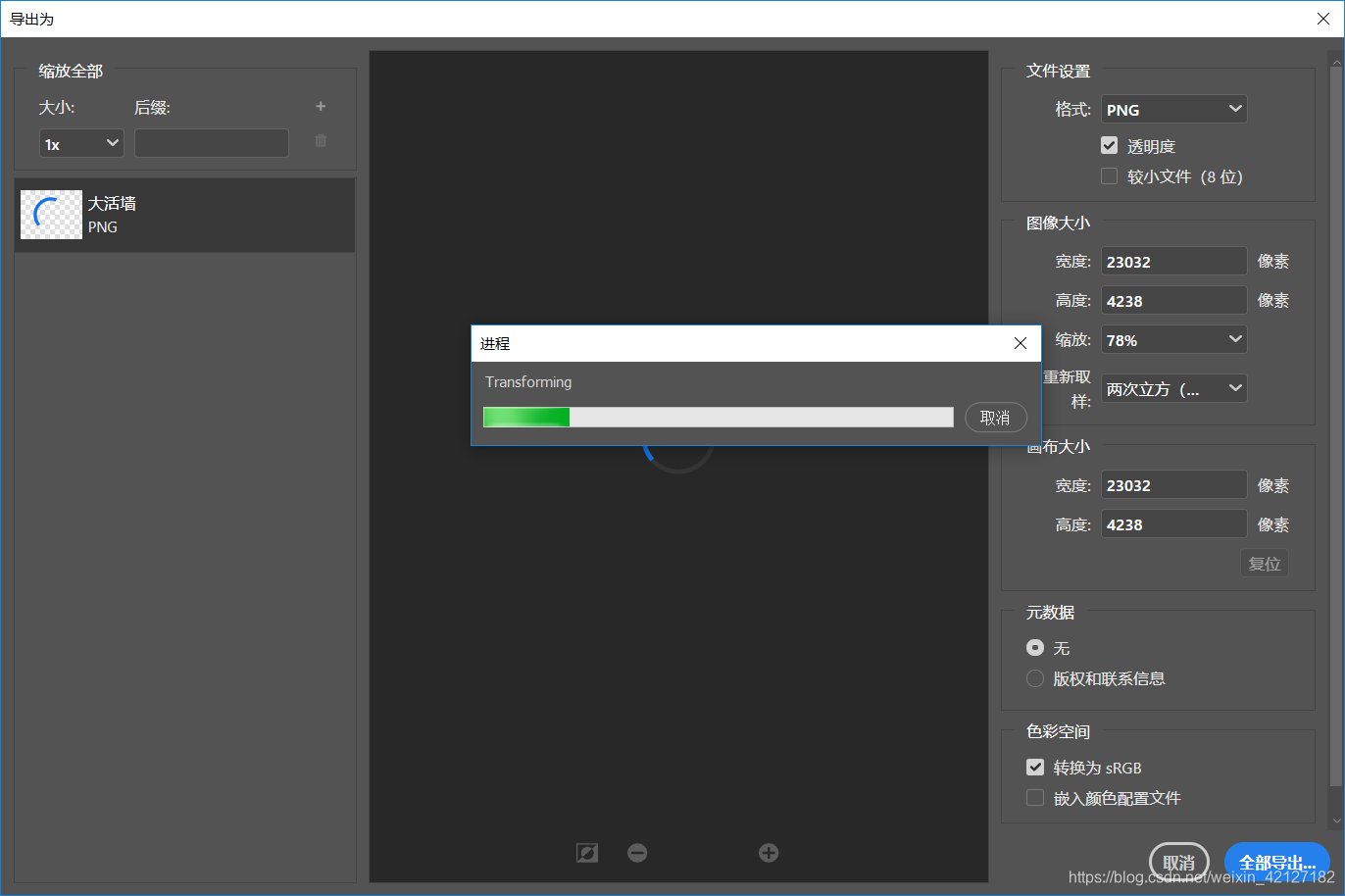Close the 进程 progress dialog
The height and width of the screenshot is (896, 1345).
click(x=1021, y=343)
